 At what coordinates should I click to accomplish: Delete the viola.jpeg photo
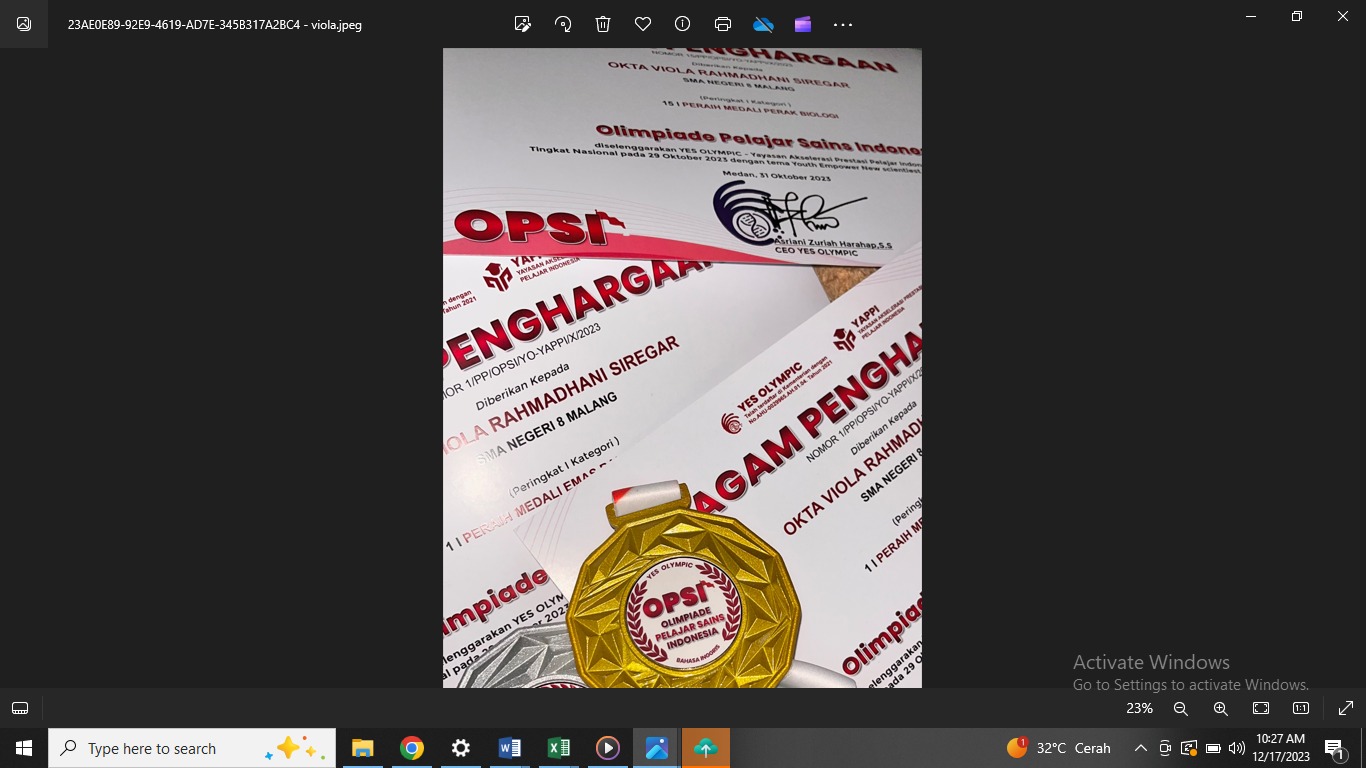603,24
